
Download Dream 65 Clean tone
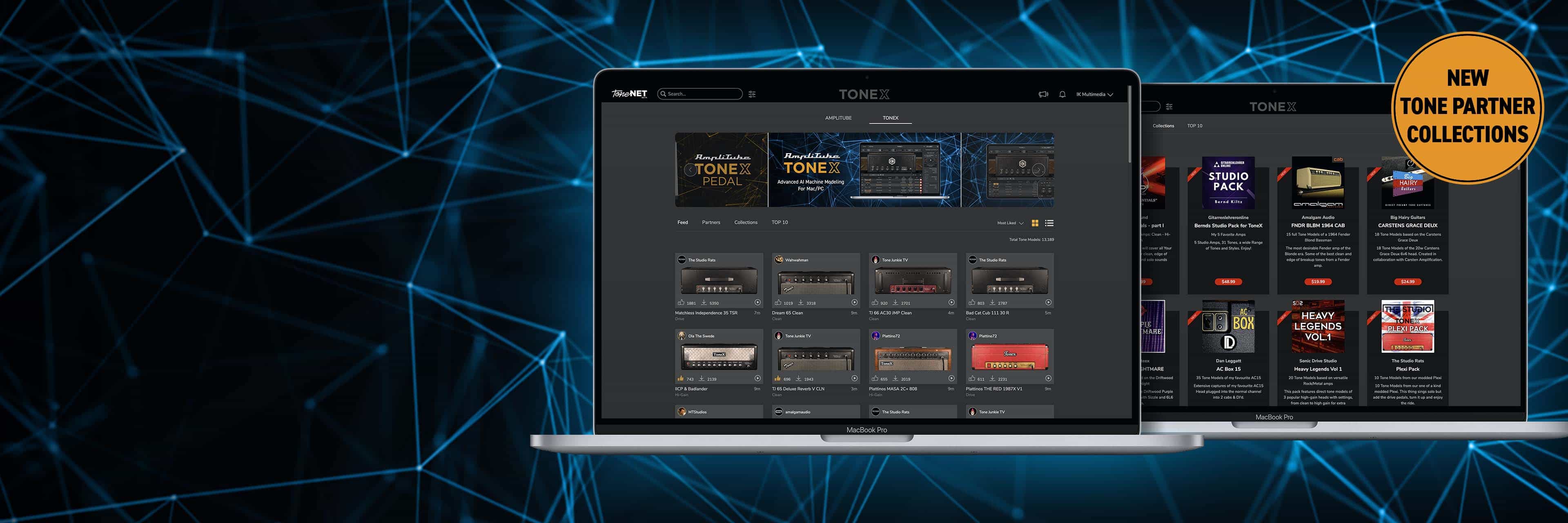coord(800,302)
